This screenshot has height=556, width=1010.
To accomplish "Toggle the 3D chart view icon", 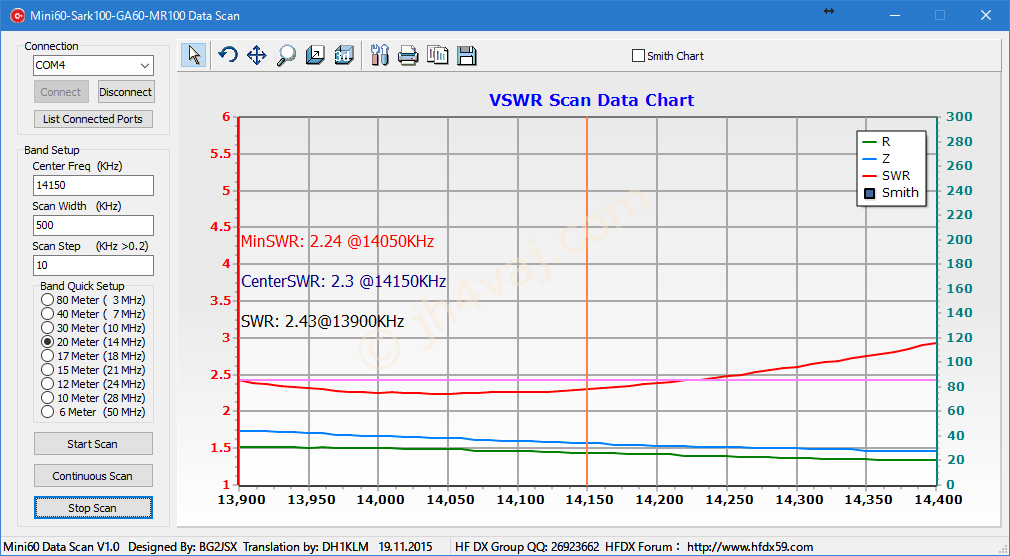I will pos(344,55).
